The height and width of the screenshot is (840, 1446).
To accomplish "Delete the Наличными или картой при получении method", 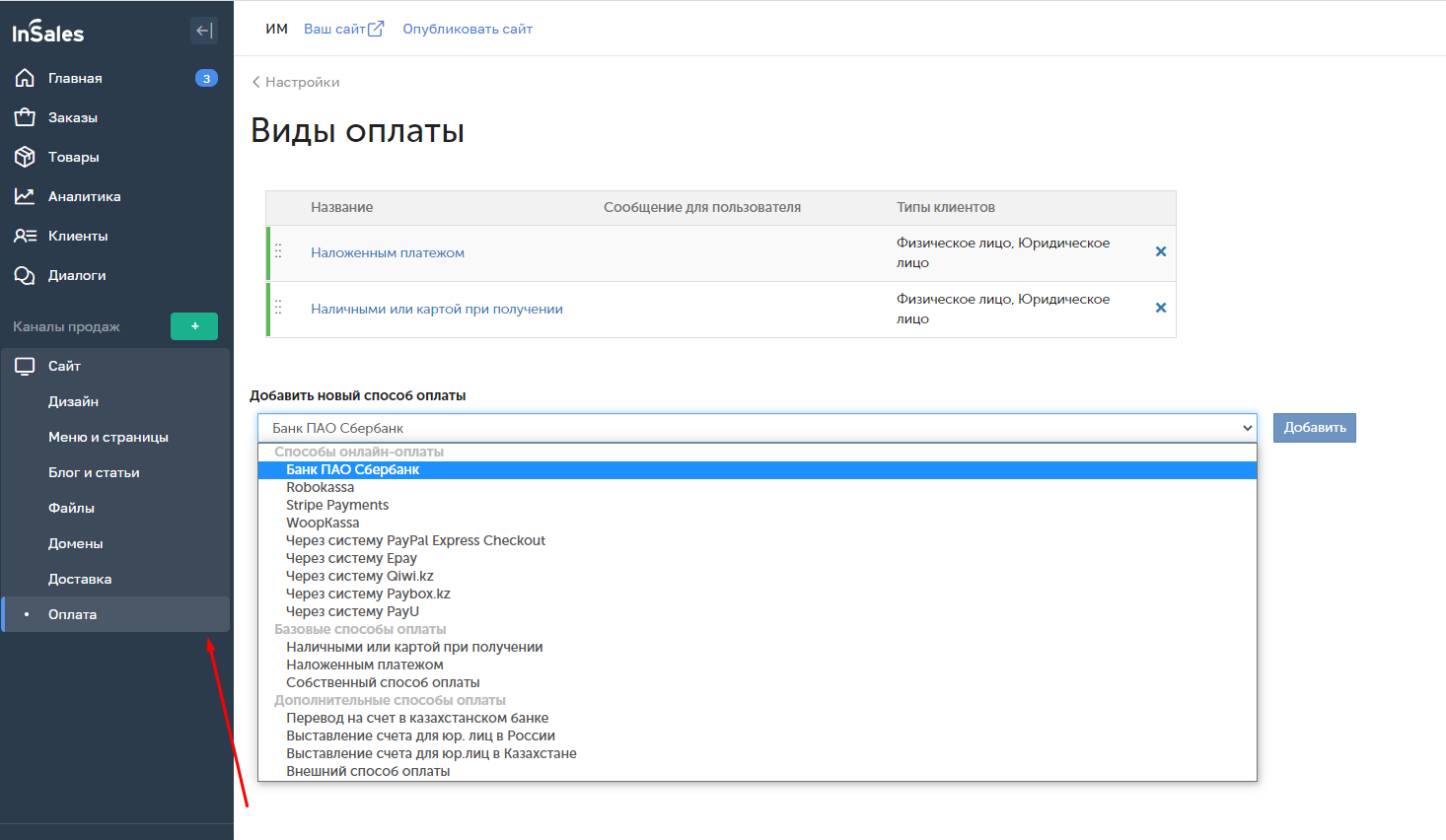I will pos(1161,308).
